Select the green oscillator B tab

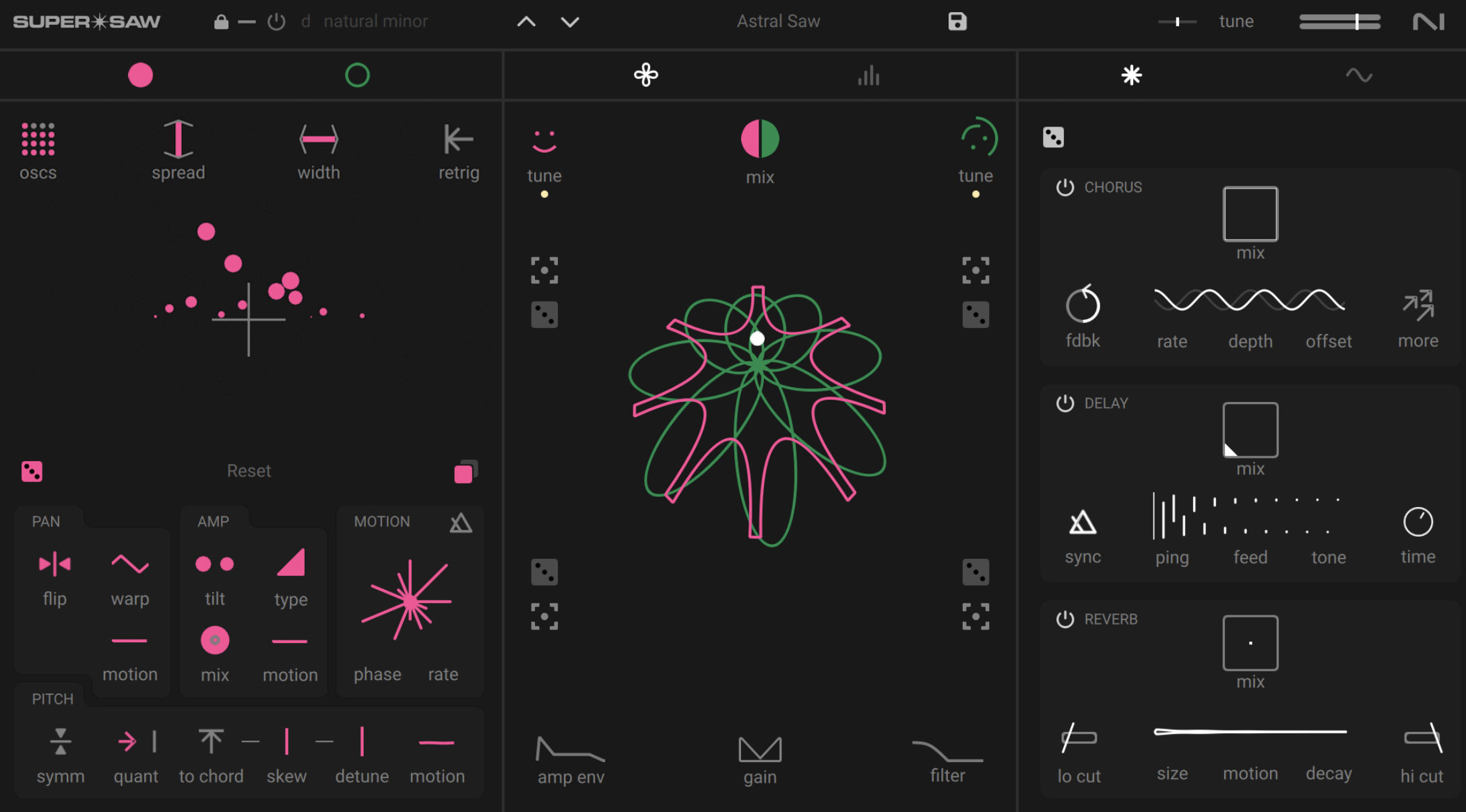coord(357,75)
